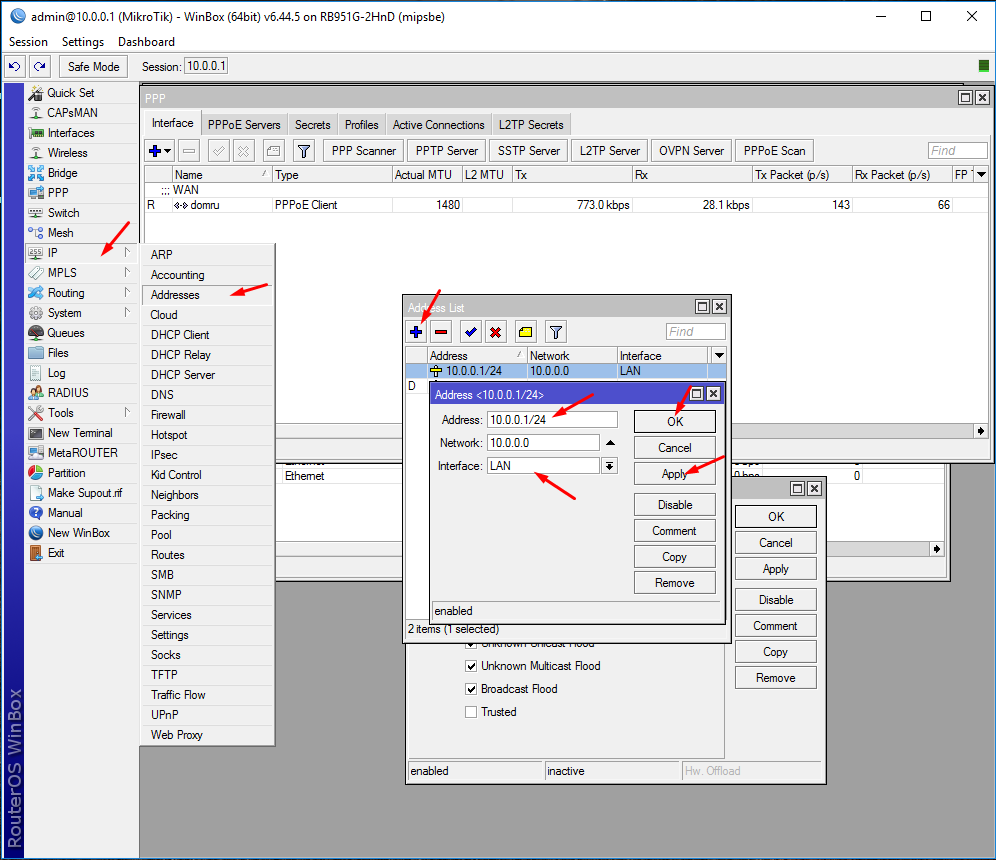Click Remove in background bridge port dialog

pyautogui.click(x=776, y=678)
